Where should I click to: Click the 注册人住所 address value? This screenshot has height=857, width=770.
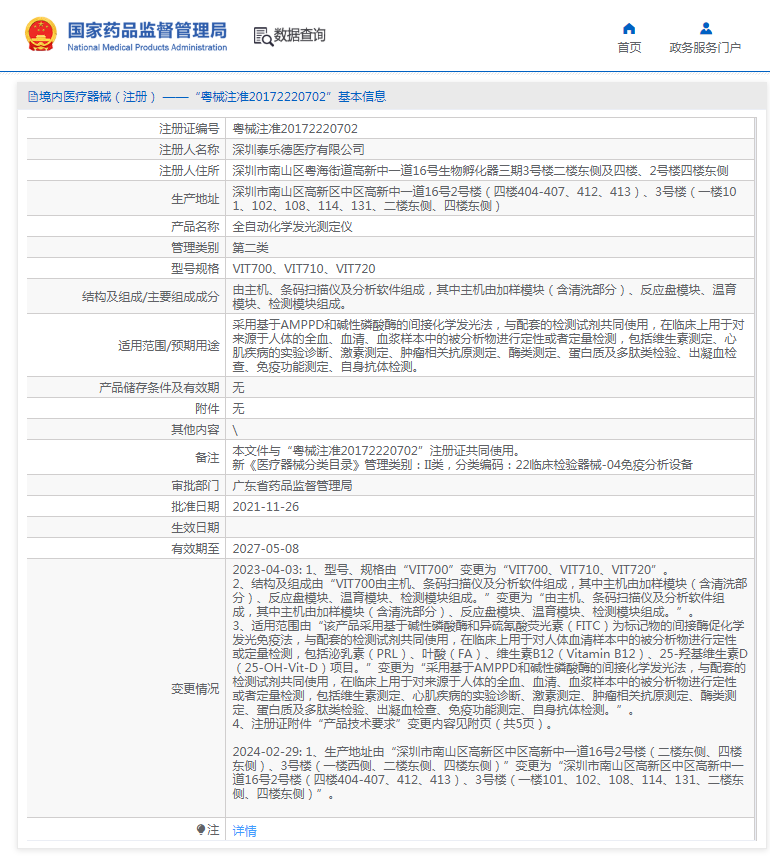pos(480,171)
